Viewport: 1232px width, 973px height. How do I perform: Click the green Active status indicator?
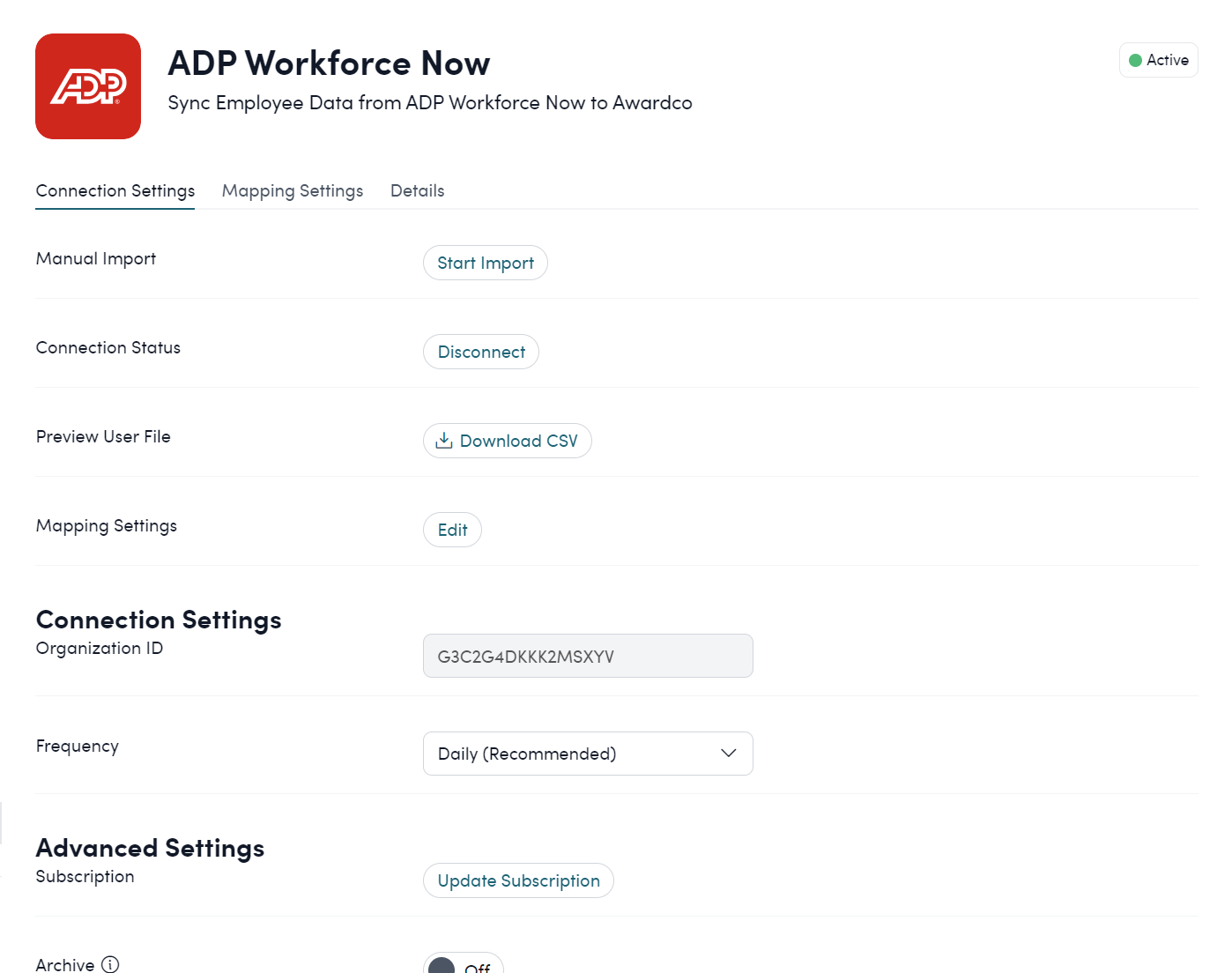[x=1136, y=60]
